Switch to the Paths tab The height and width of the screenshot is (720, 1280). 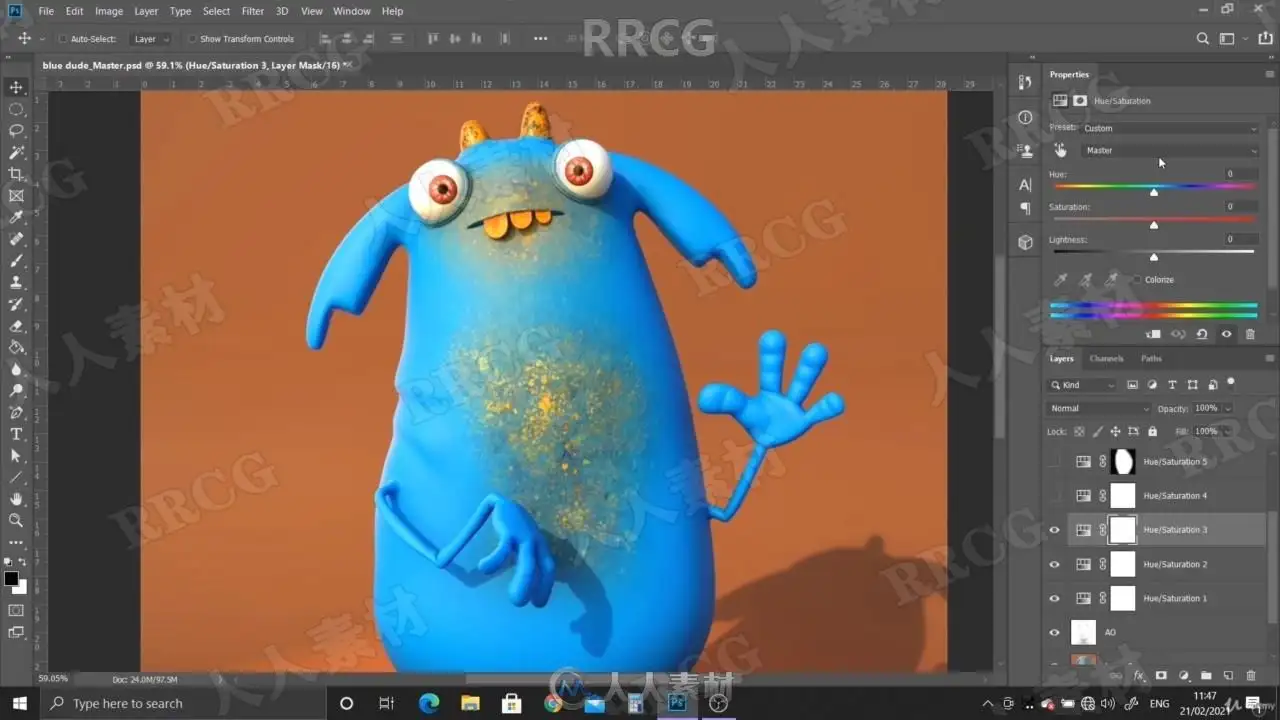1151,358
